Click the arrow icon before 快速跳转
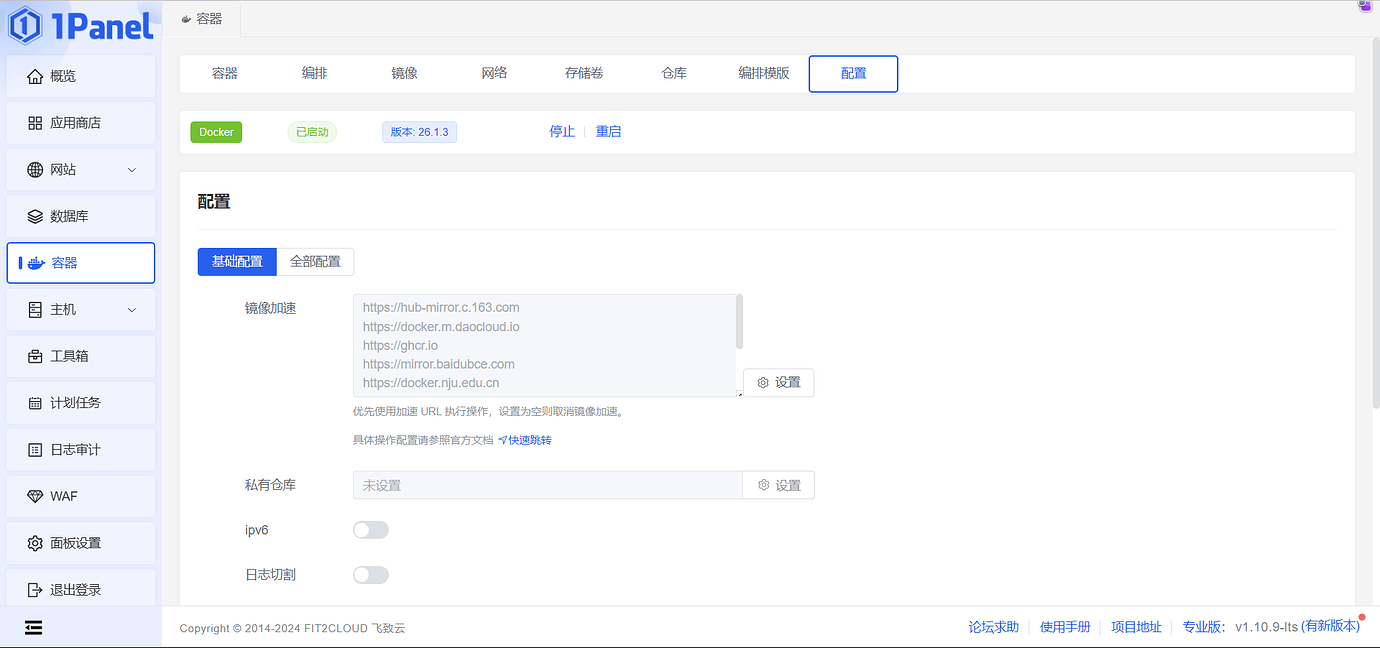 point(502,440)
